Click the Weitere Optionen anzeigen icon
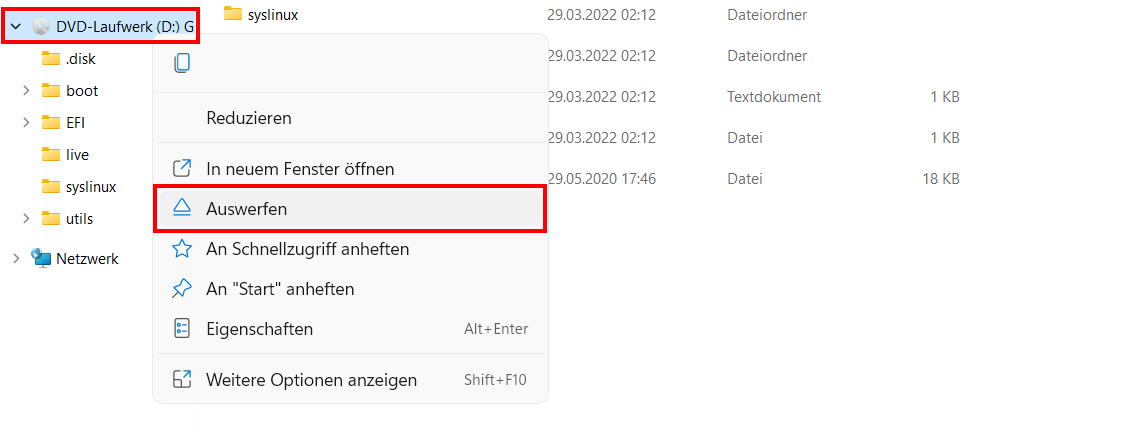 (x=182, y=379)
